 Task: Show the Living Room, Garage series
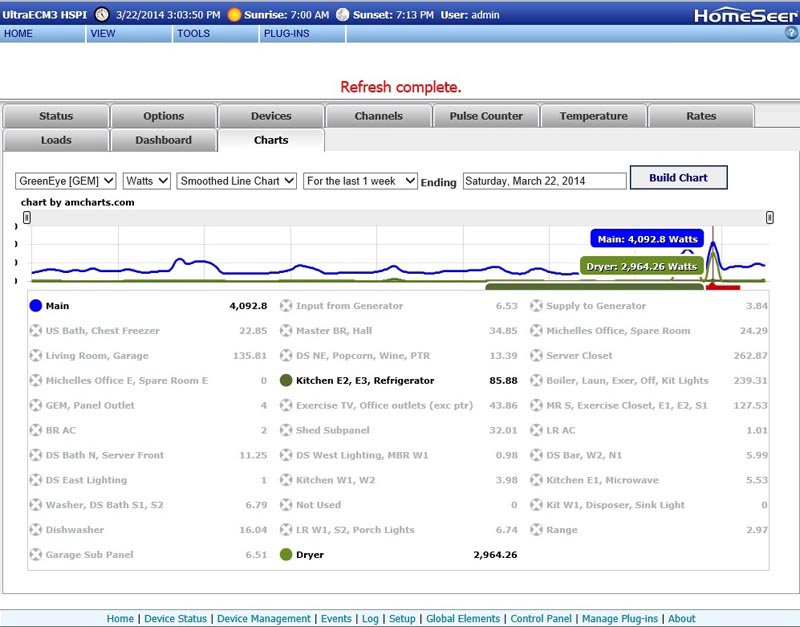(x=36, y=356)
